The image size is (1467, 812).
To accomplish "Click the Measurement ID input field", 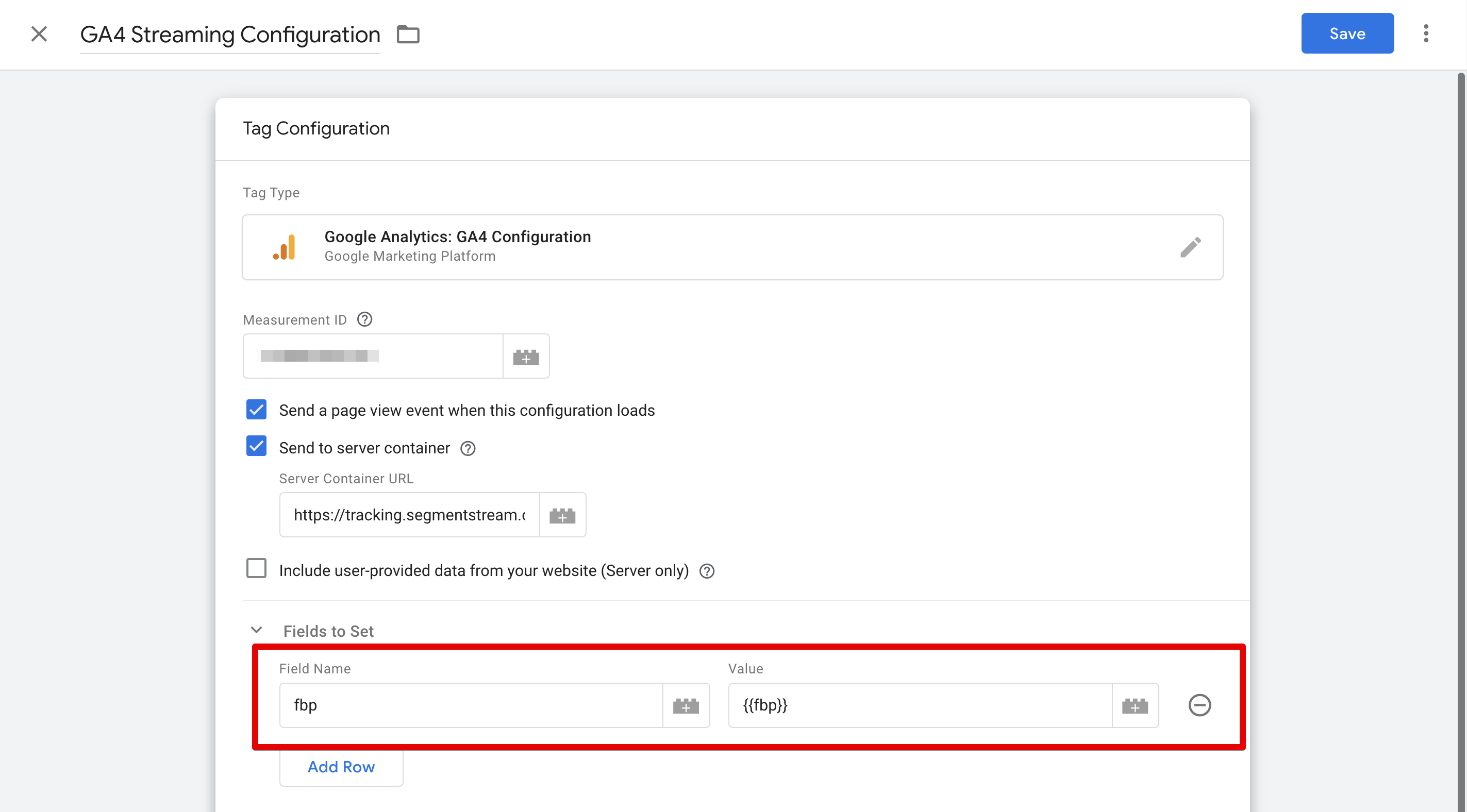I will click(373, 357).
